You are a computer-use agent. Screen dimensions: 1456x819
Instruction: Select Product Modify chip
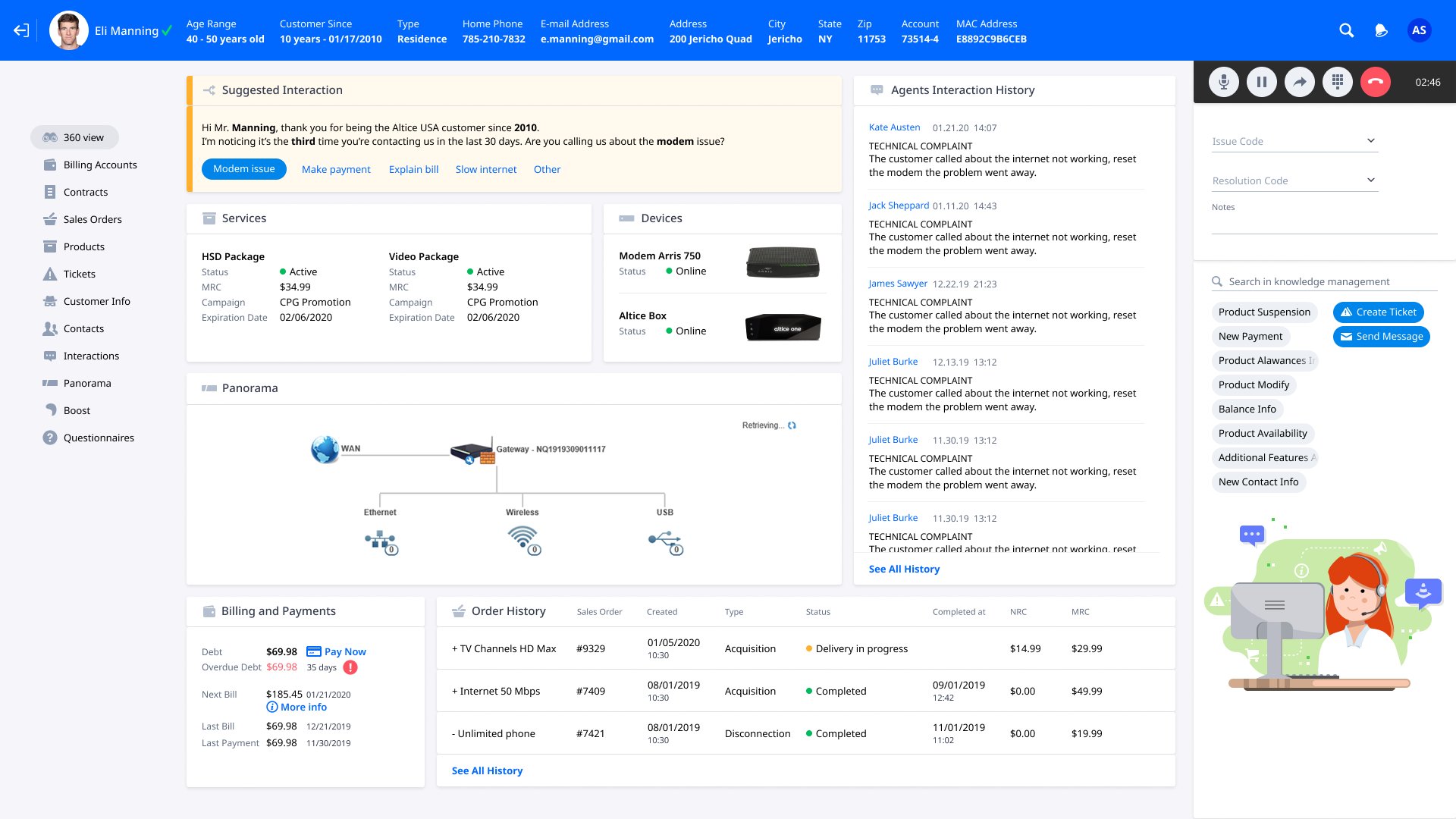pyautogui.click(x=1254, y=384)
